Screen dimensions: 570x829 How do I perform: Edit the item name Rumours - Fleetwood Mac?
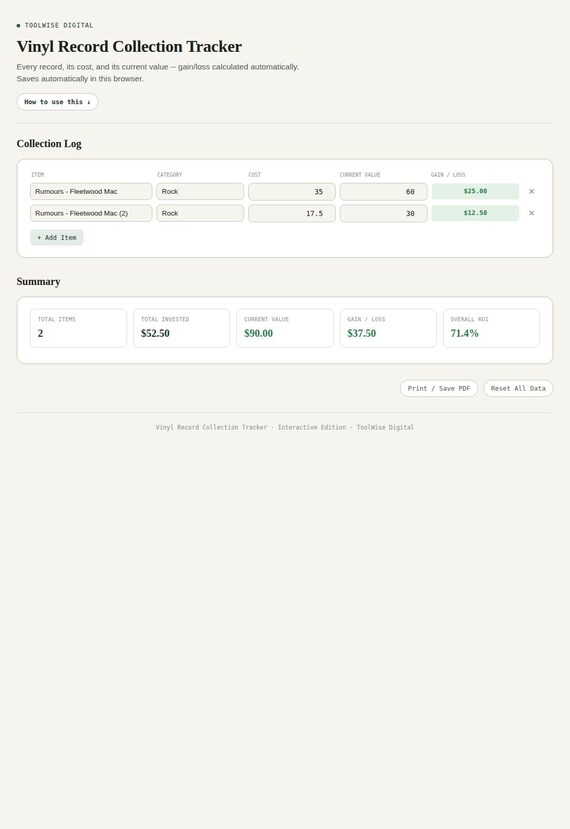tap(91, 191)
